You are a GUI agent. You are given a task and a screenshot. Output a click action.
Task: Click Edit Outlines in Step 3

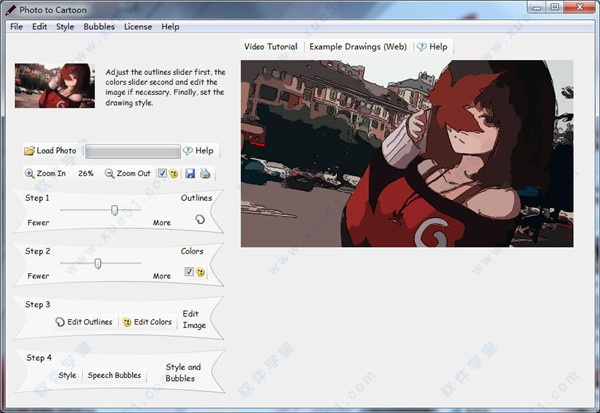tap(84, 322)
